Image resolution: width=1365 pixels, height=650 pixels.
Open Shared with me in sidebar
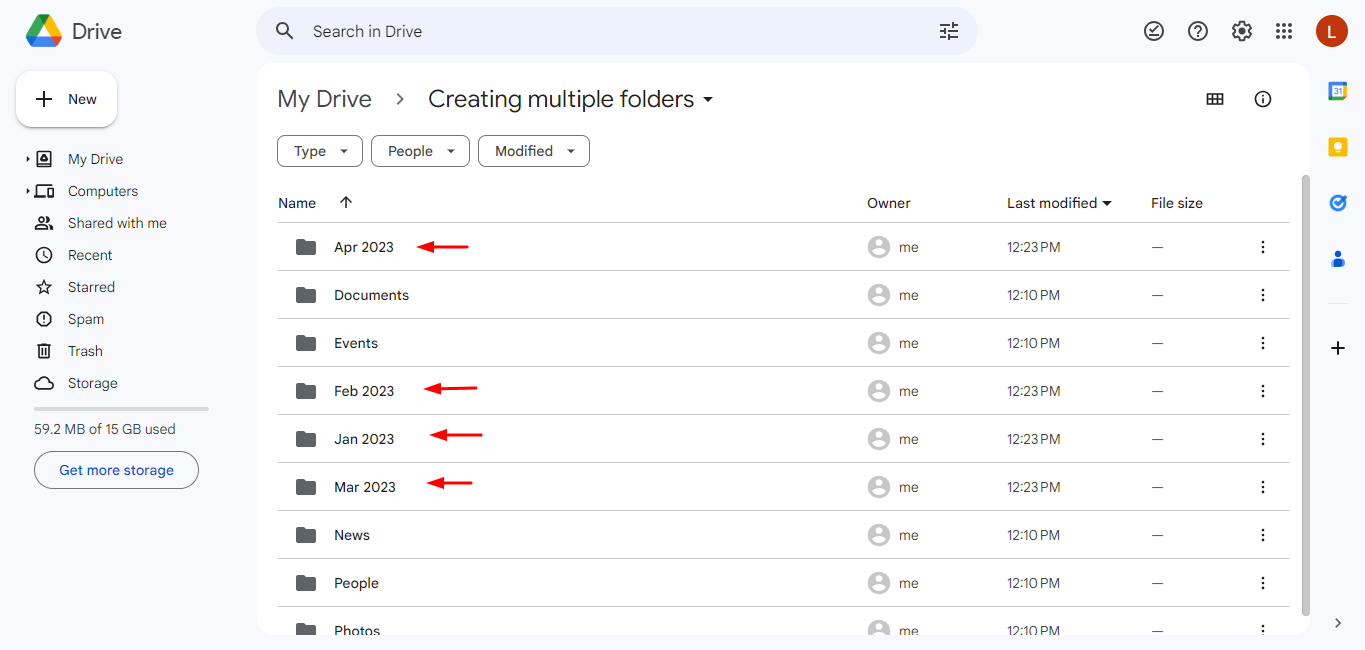(117, 222)
